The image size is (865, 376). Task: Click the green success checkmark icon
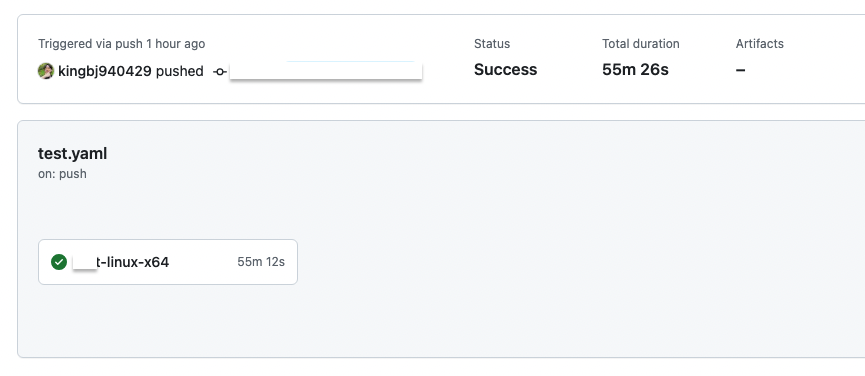coord(59,262)
